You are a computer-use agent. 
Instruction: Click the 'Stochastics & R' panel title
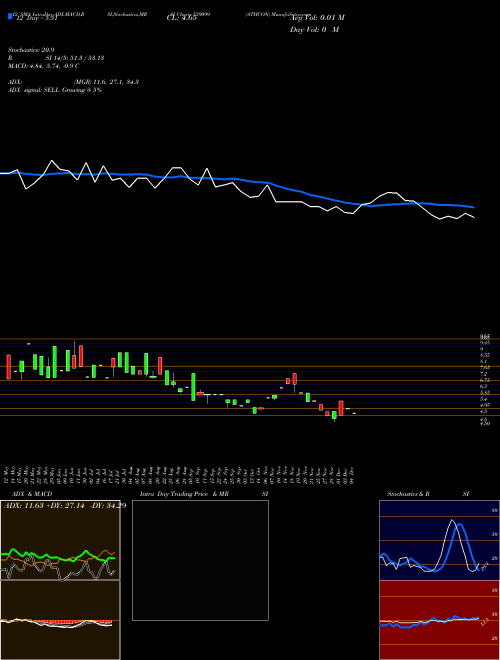(x=408, y=494)
